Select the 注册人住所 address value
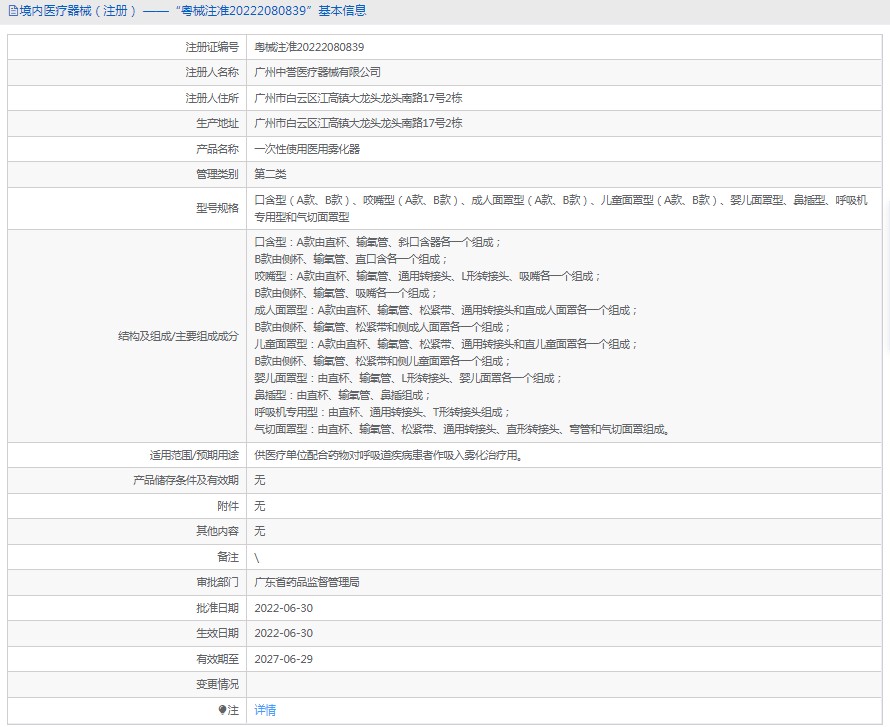The height and width of the screenshot is (727, 890). pyautogui.click(x=358, y=98)
